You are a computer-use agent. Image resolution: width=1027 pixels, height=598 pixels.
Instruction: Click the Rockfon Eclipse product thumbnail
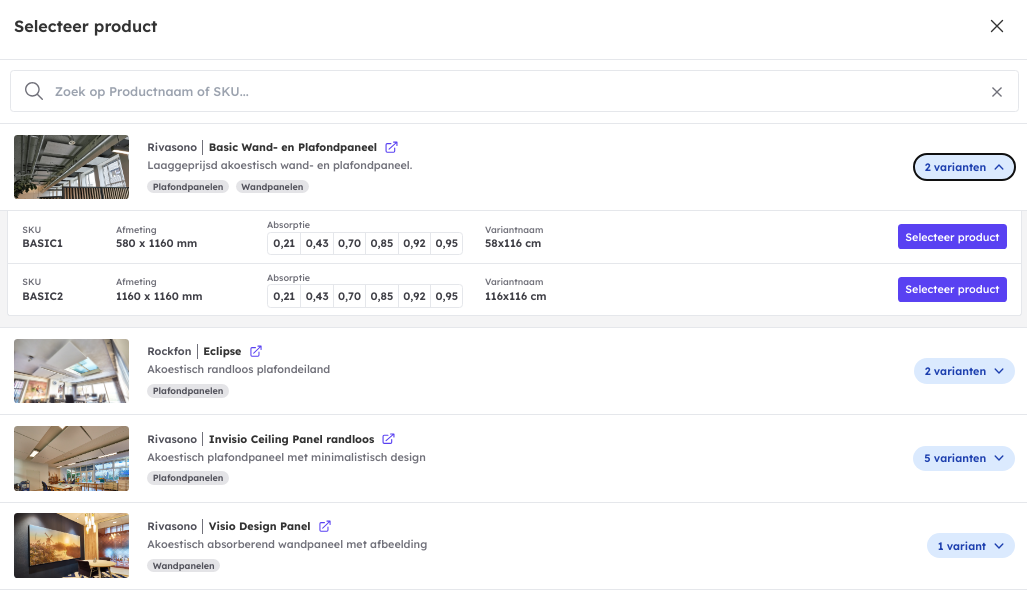point(71,371)
